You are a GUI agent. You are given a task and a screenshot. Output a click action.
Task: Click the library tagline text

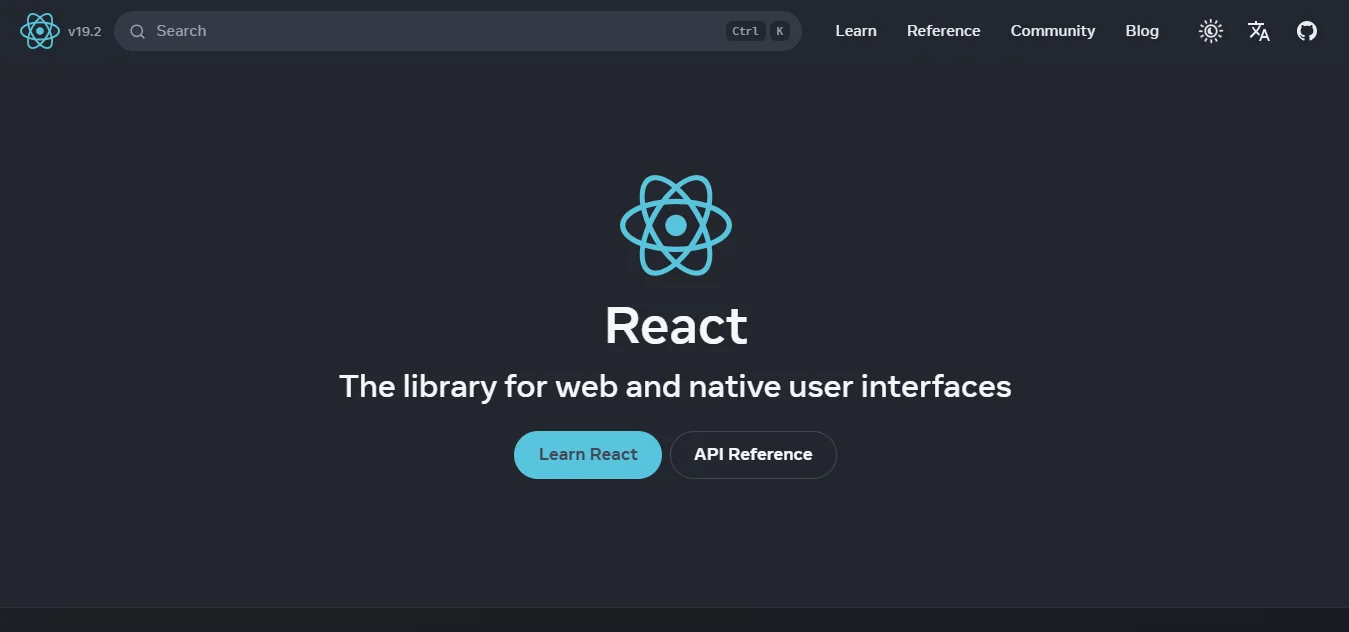[x=675, y=386]
